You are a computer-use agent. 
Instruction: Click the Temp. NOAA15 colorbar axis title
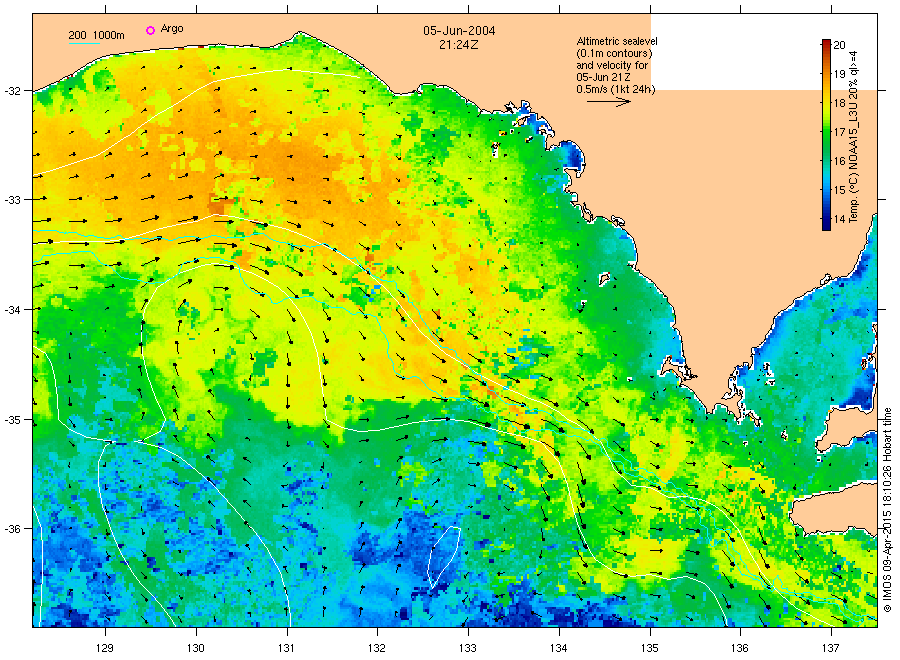854,137
